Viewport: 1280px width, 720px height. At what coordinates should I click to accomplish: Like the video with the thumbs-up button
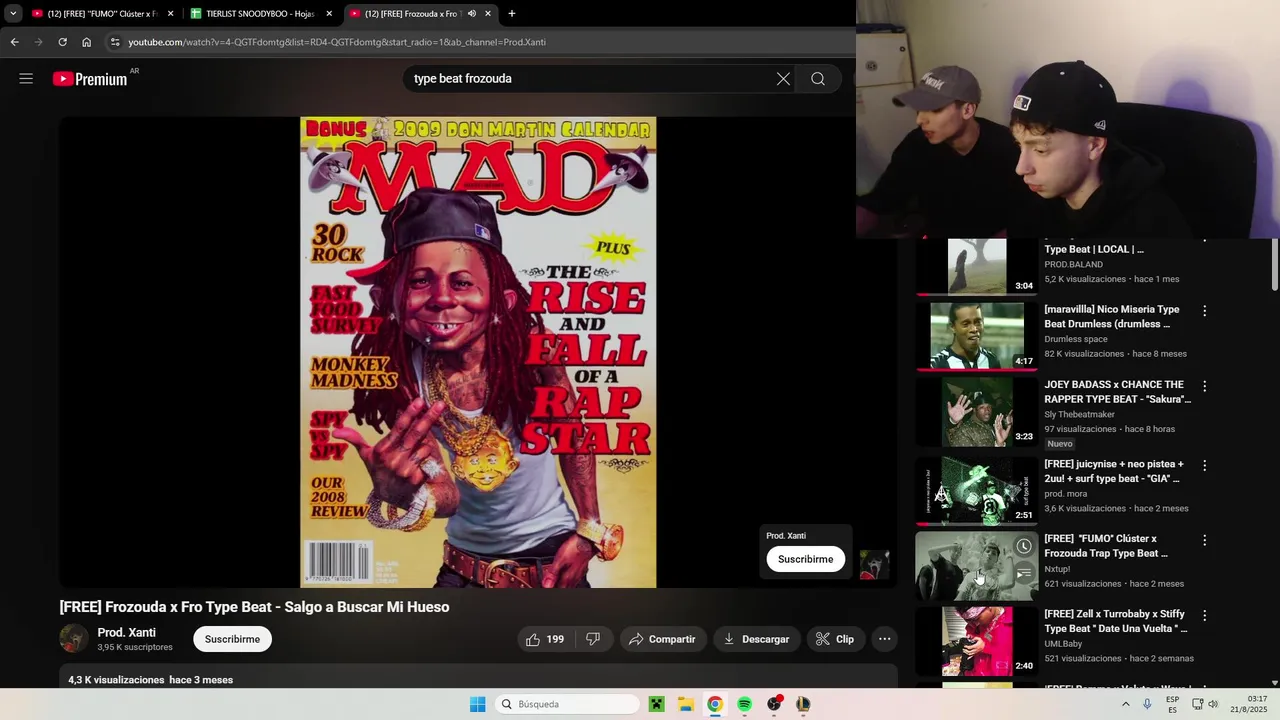tap(546, 639)
